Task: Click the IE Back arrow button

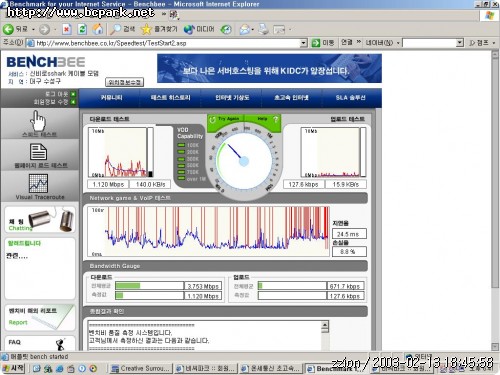Action: [x=8, y=29]
